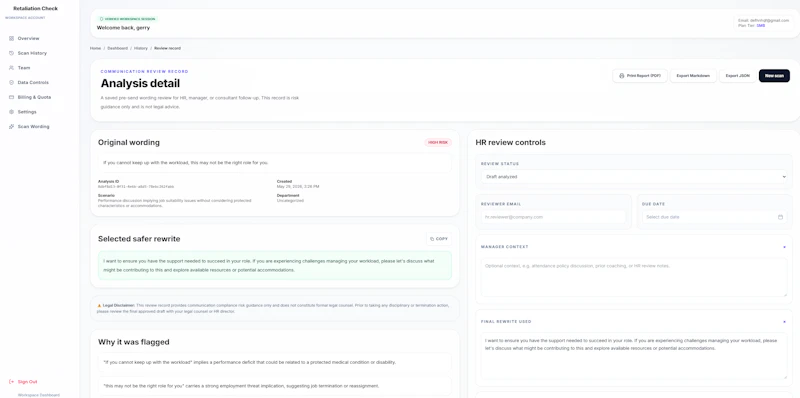The height and width of the screenshot is (398, 800).
Task: Click the SMB plan tier link
Action: (761, 25)
